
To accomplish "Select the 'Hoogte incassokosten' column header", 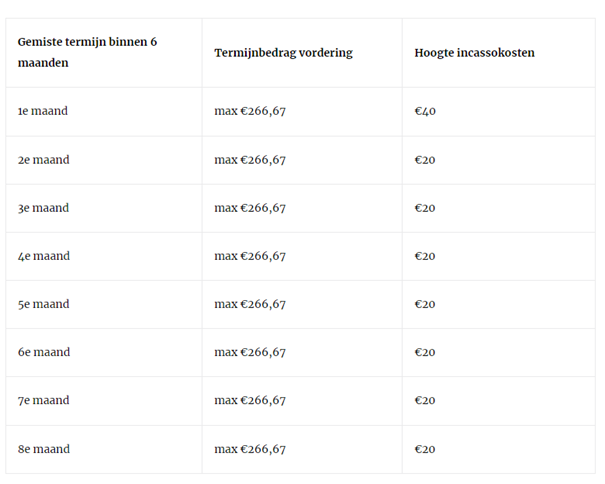I will [x=475, y=52].
